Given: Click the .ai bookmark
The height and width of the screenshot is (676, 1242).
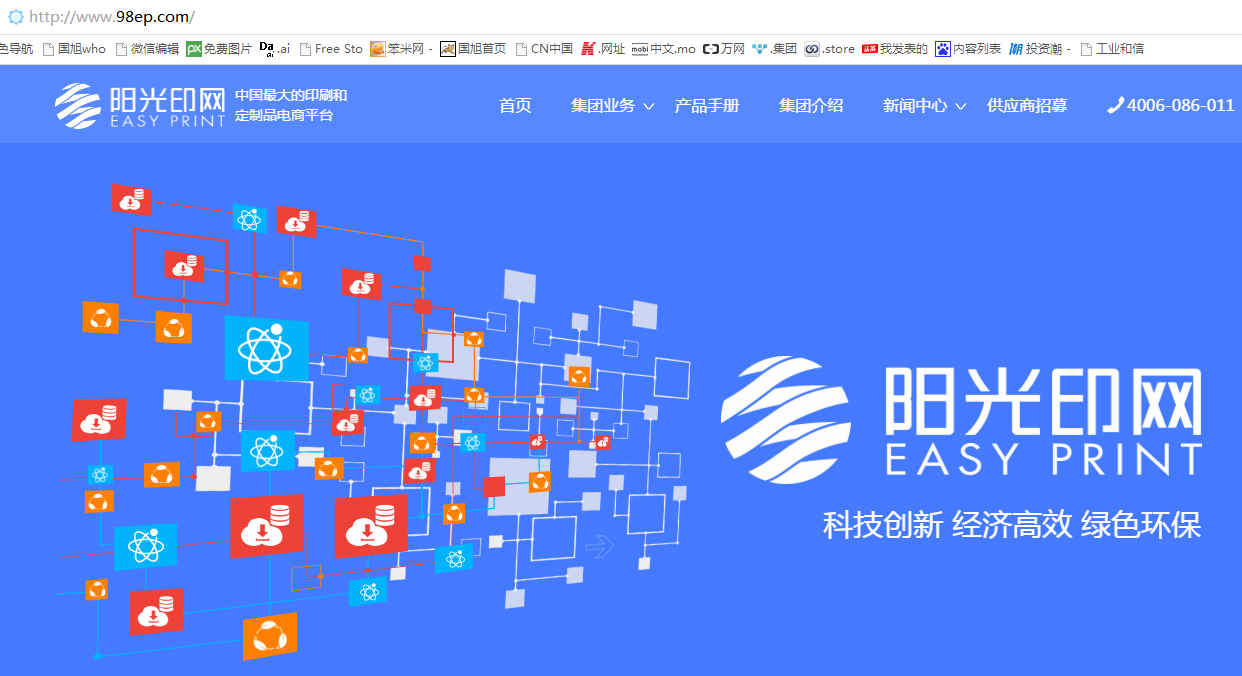Looking at the screenshot, I should [x=275, y=49].
